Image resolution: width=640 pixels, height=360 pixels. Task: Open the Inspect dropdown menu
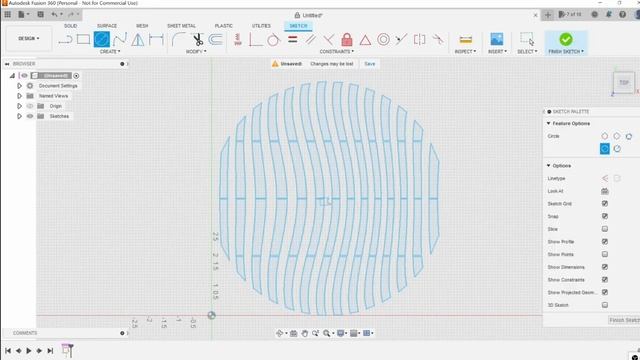click(x=465, y=51)
